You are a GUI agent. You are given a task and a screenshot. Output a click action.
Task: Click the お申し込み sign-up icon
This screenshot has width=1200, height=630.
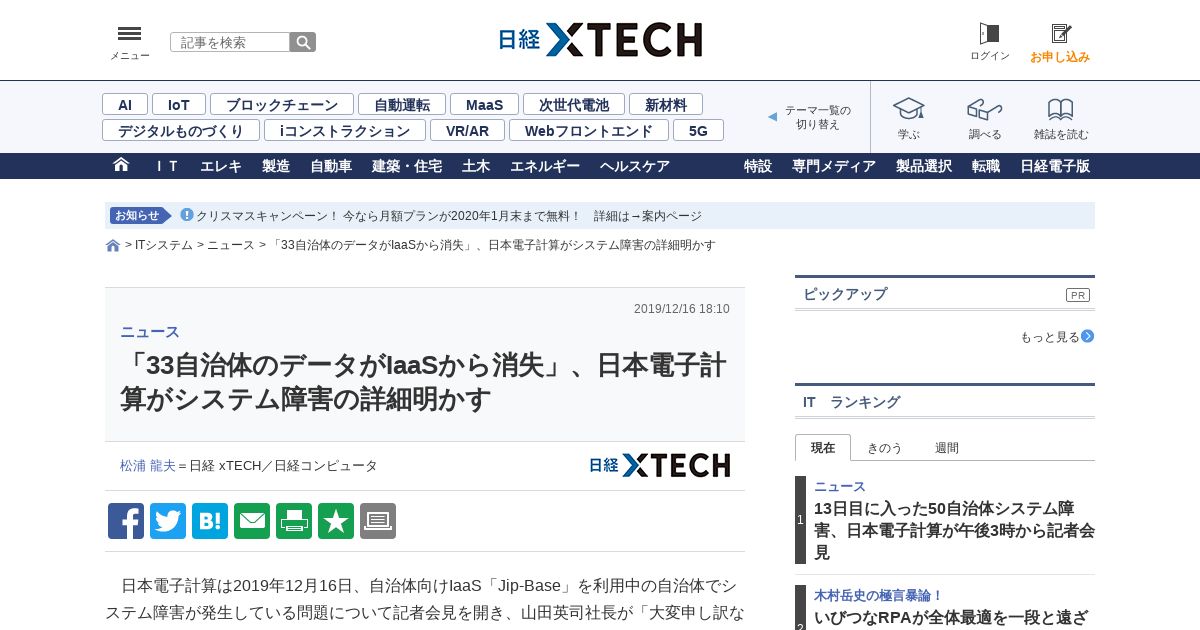click(x=1060, y=33)
